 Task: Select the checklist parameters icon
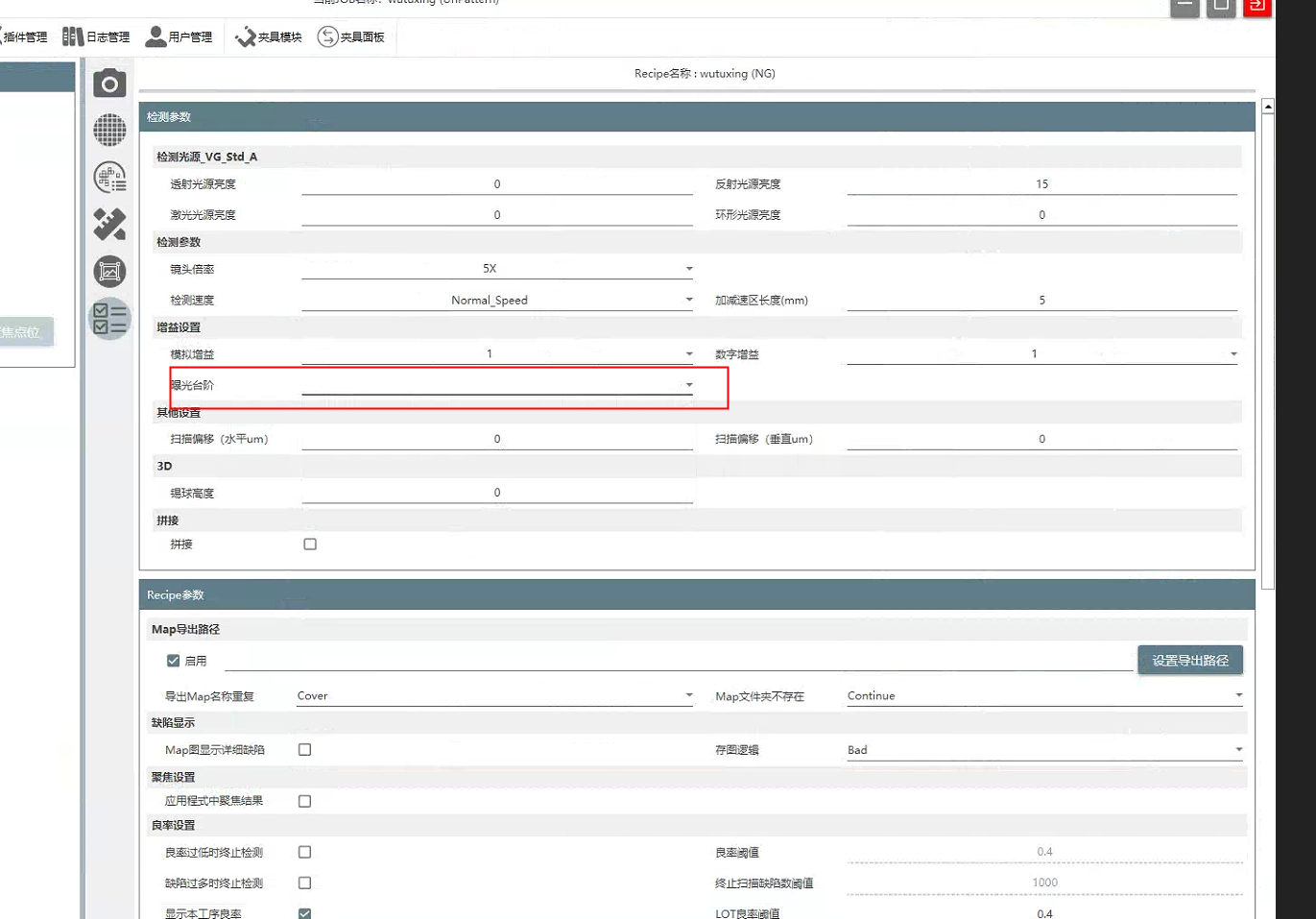click(109, 319)
